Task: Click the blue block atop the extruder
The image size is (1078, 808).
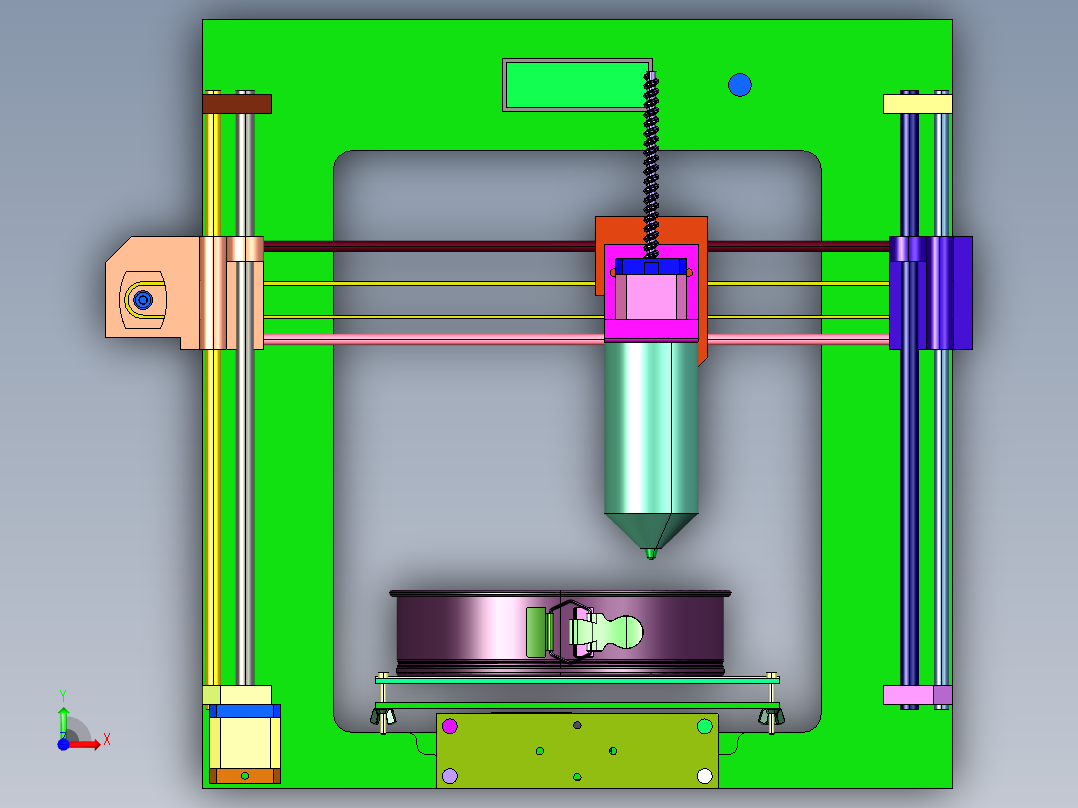Action: point(651,267)
